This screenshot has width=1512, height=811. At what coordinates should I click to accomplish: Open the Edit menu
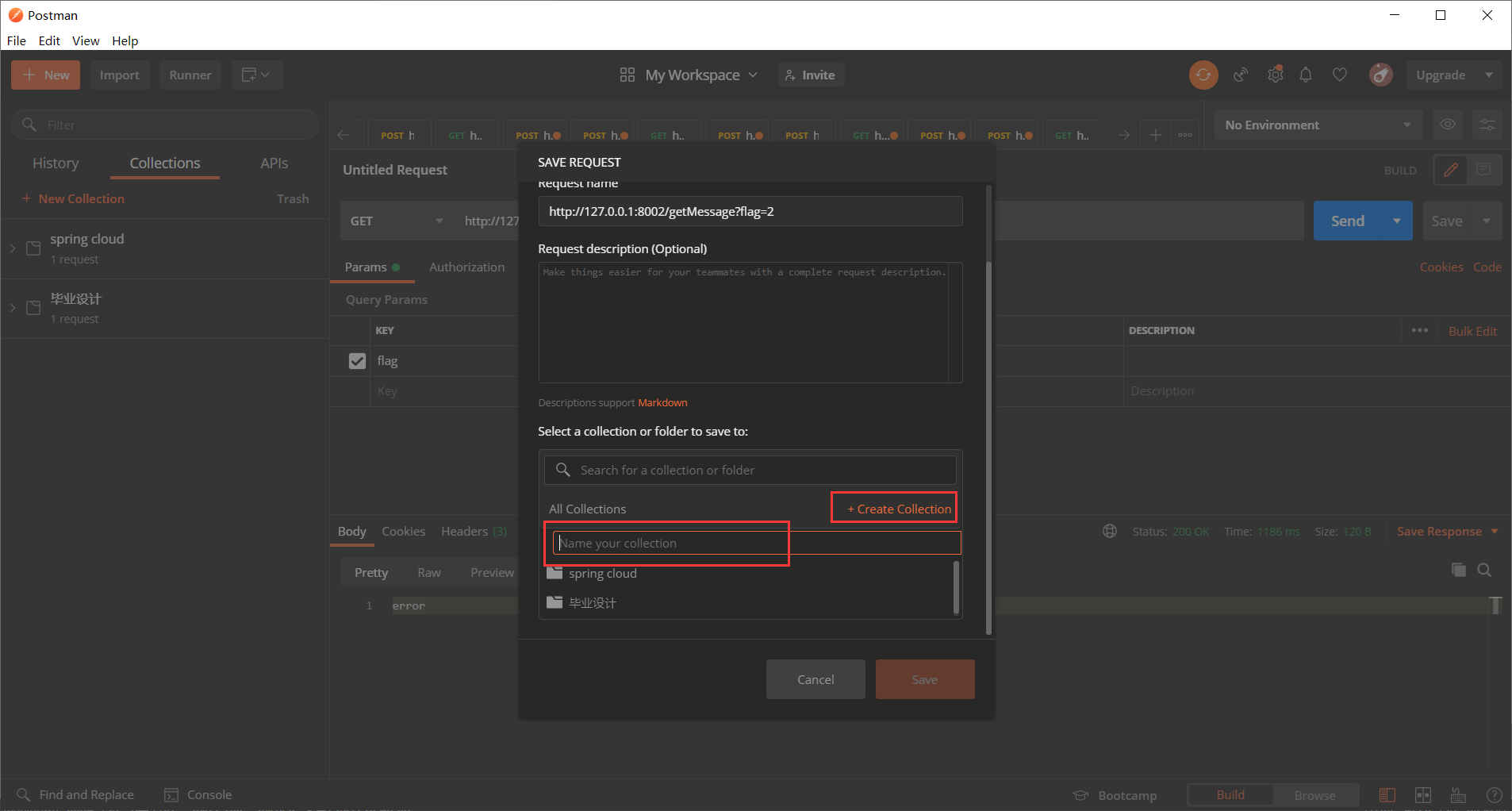pos(49,40)
